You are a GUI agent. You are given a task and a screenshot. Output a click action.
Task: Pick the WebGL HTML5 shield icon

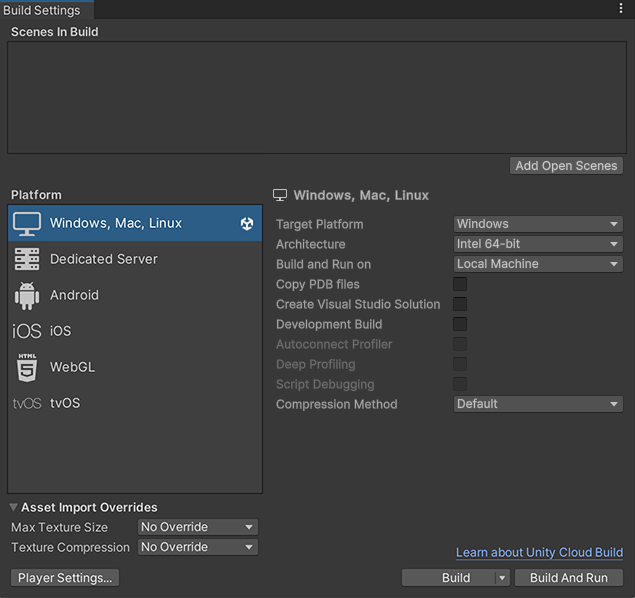[x=27, y=367]
